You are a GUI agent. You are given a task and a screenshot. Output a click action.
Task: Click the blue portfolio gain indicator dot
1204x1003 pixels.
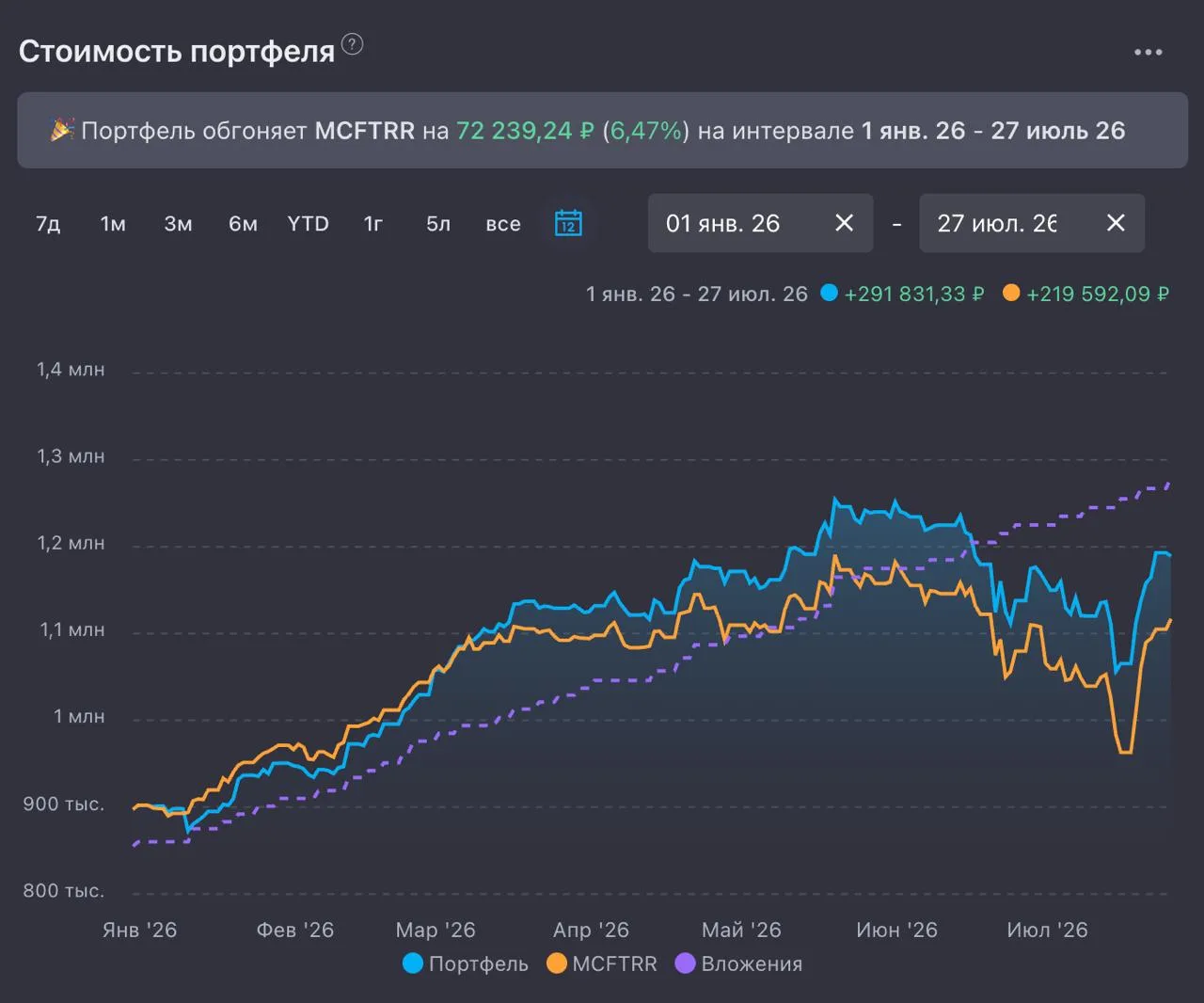829,293
